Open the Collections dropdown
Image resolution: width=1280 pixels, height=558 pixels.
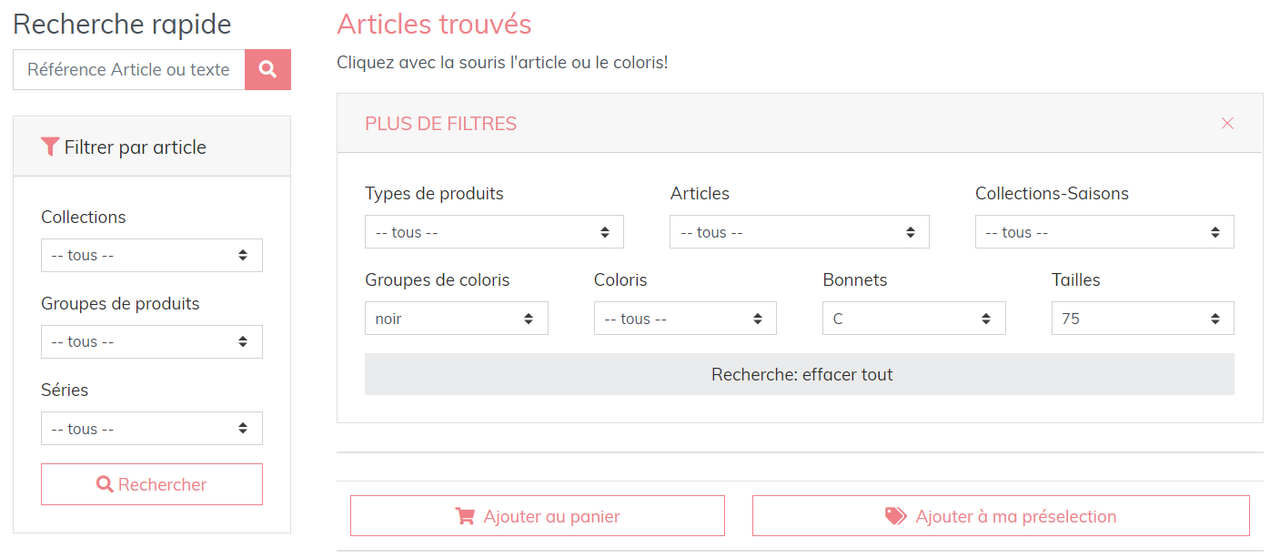pos(152,255)
